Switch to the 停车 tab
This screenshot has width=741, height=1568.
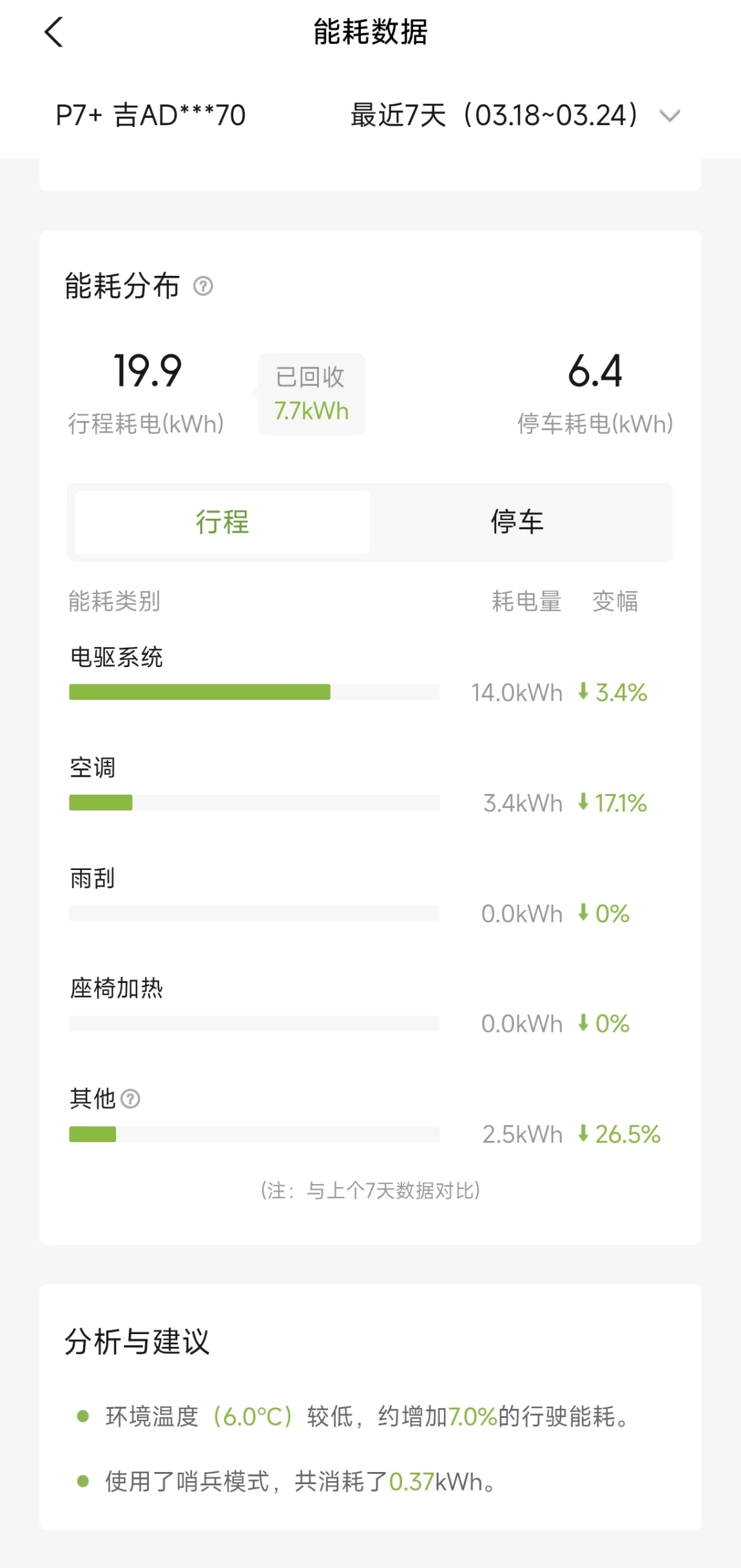tap(517, 522)
